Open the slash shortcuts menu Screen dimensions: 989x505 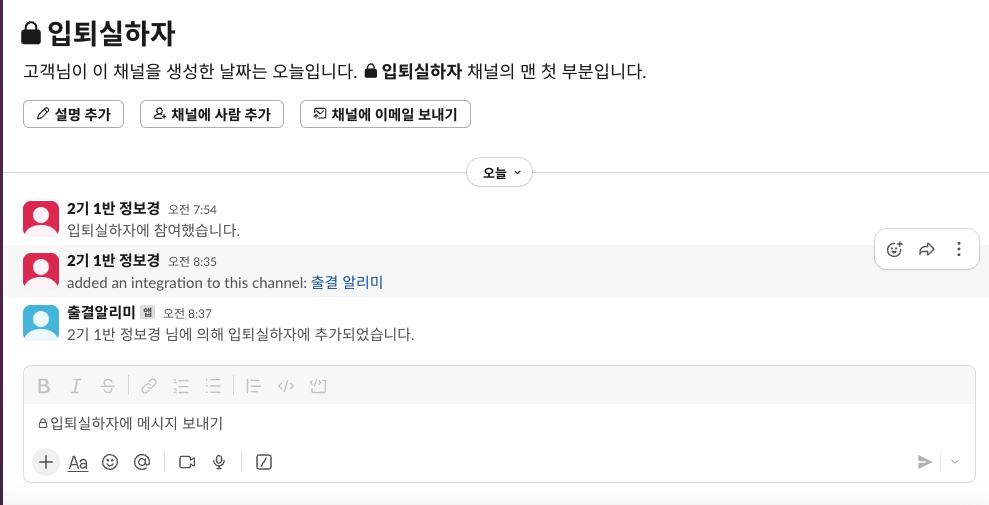[x=264, y=462]
